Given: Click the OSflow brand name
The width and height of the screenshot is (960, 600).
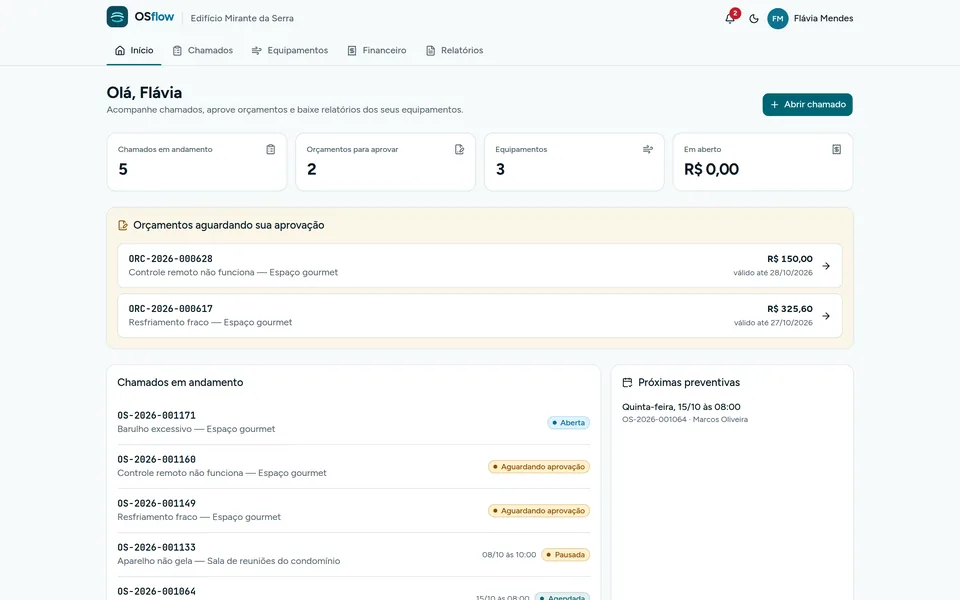Looking at the screenshot, I should point(154,17).
